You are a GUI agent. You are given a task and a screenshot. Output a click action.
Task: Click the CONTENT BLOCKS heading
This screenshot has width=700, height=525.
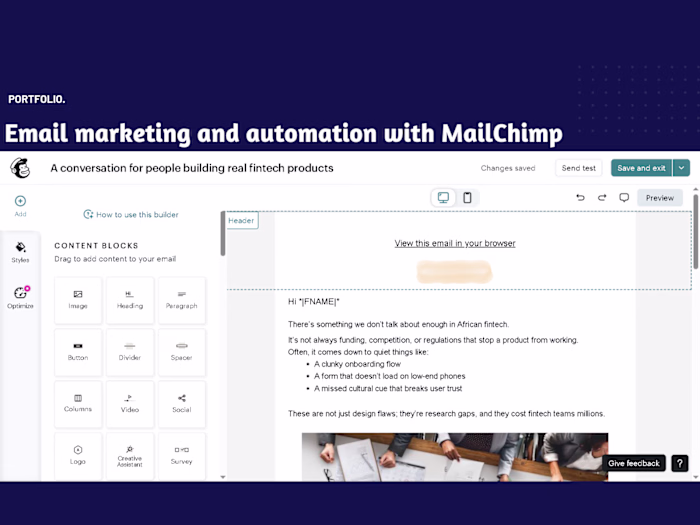pos(96,246)
